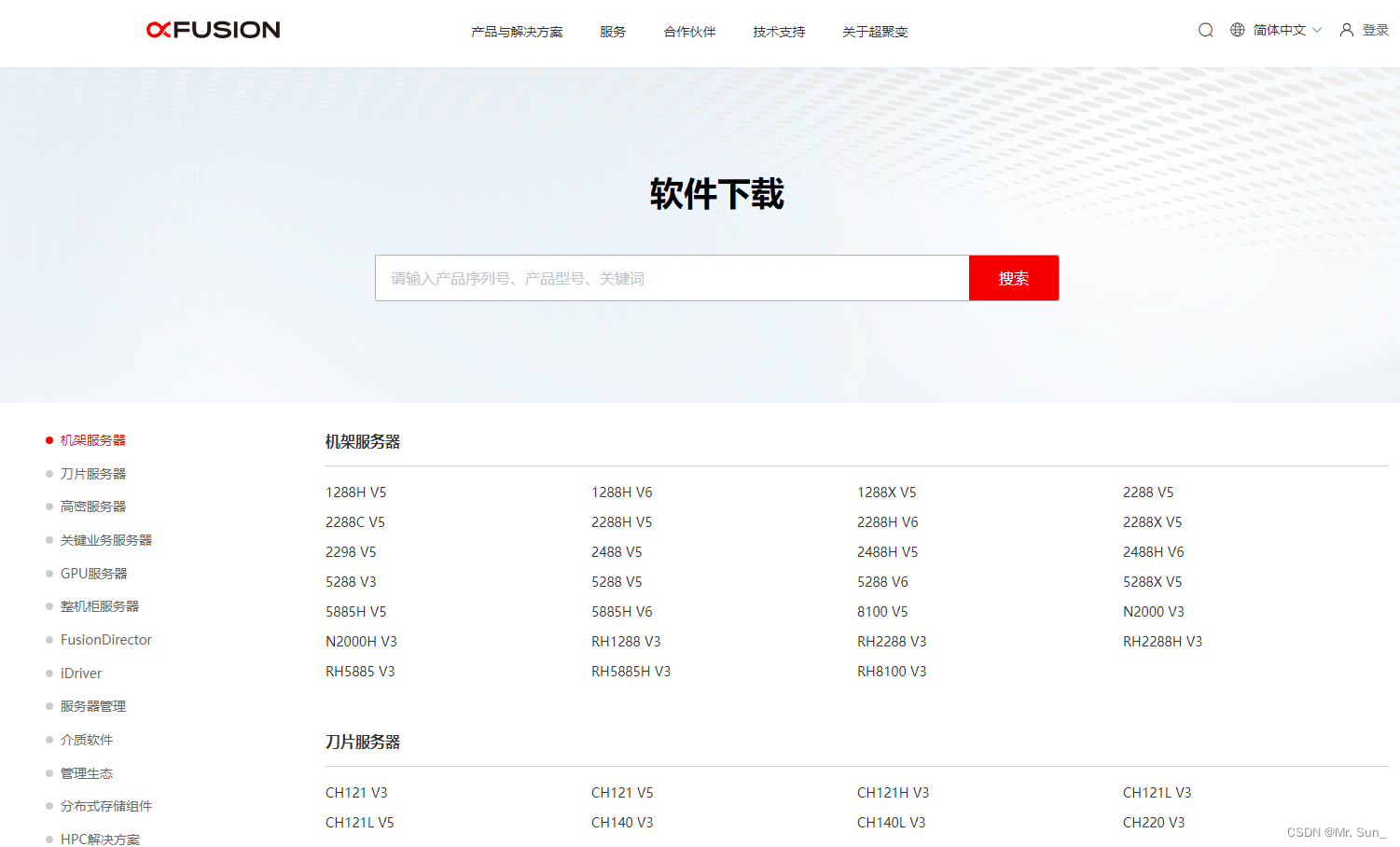Expand the 简体中文 language dropdown arrow
Screen dimensions: 1400x847
pos(1317,30)
